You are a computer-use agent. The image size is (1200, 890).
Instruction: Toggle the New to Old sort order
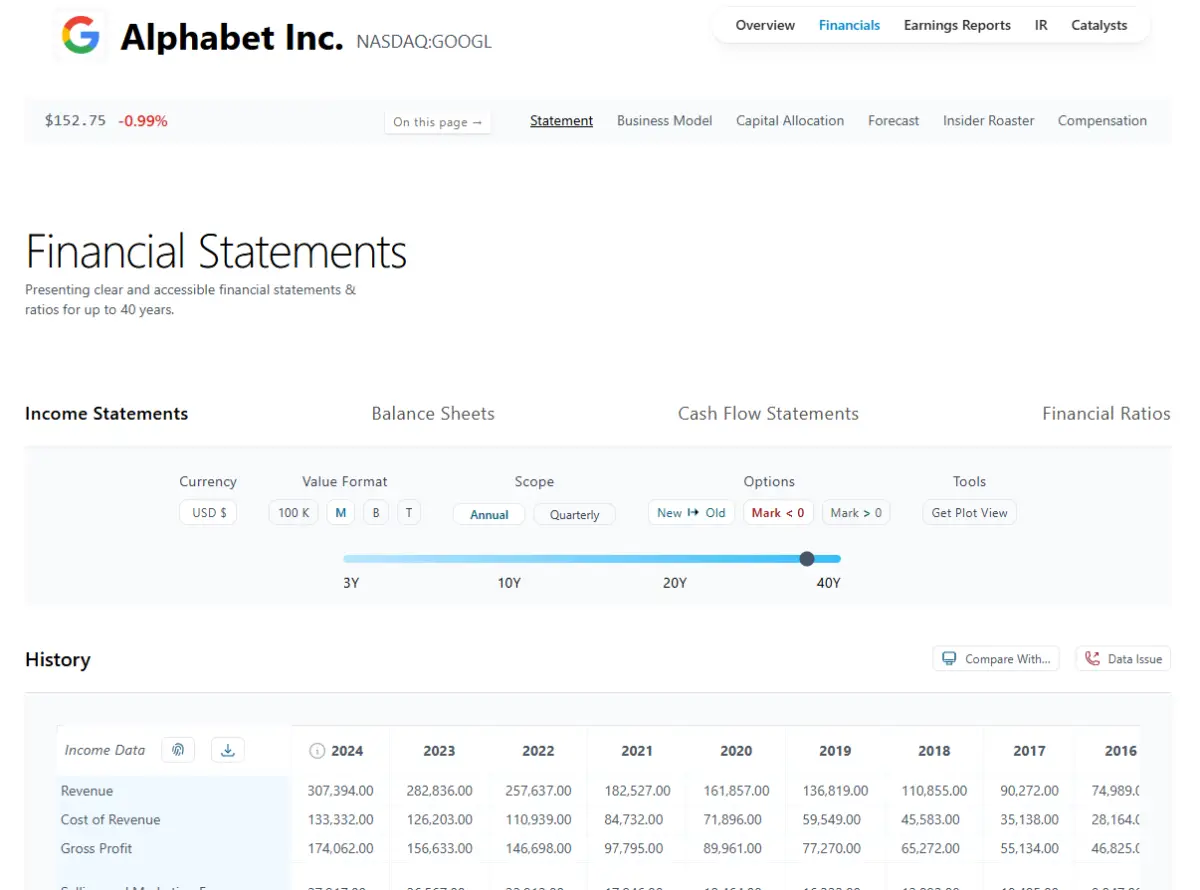point(691,513)
